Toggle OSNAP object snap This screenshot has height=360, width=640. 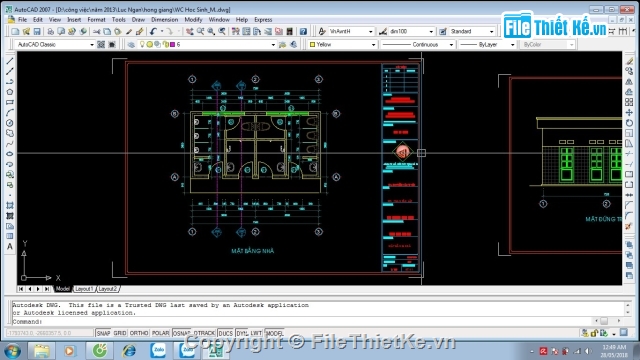tap(182, 333)
